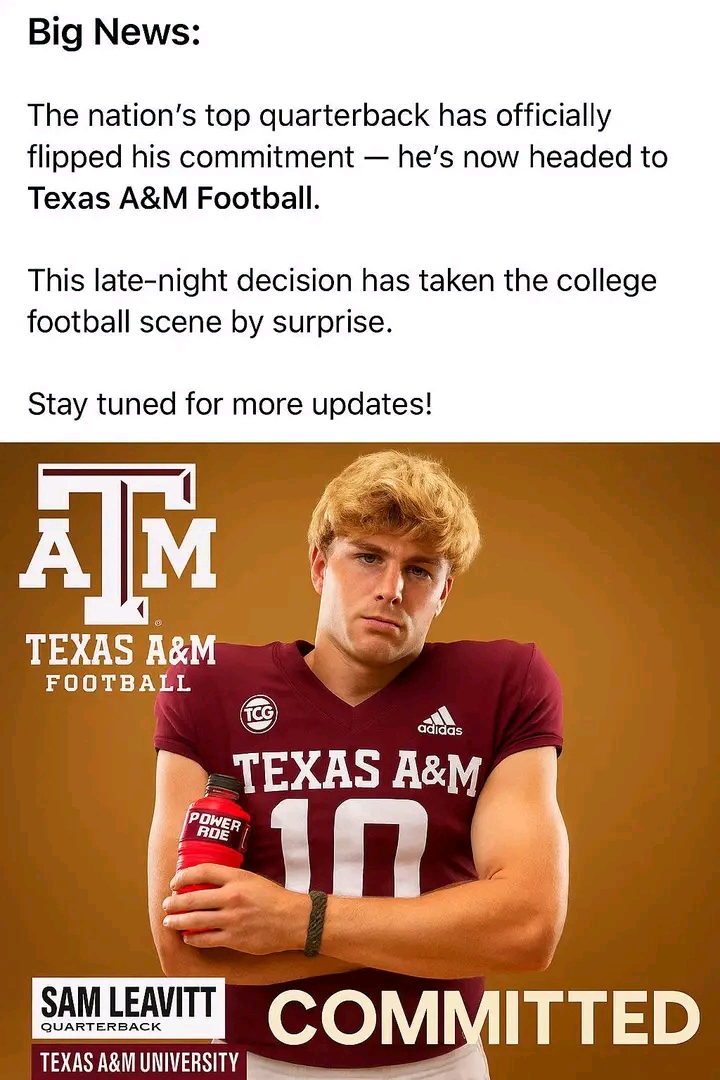Click the player's blond hair in photo
The image size is (720, 1080).
coord(393,499)
